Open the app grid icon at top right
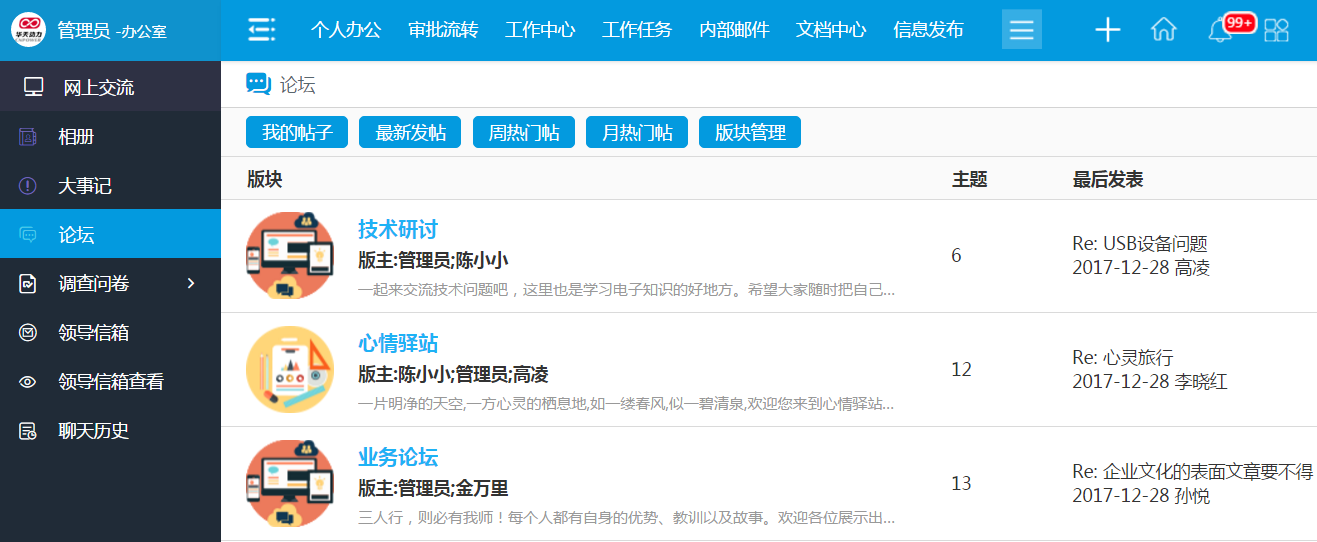 click(1276, 30)
